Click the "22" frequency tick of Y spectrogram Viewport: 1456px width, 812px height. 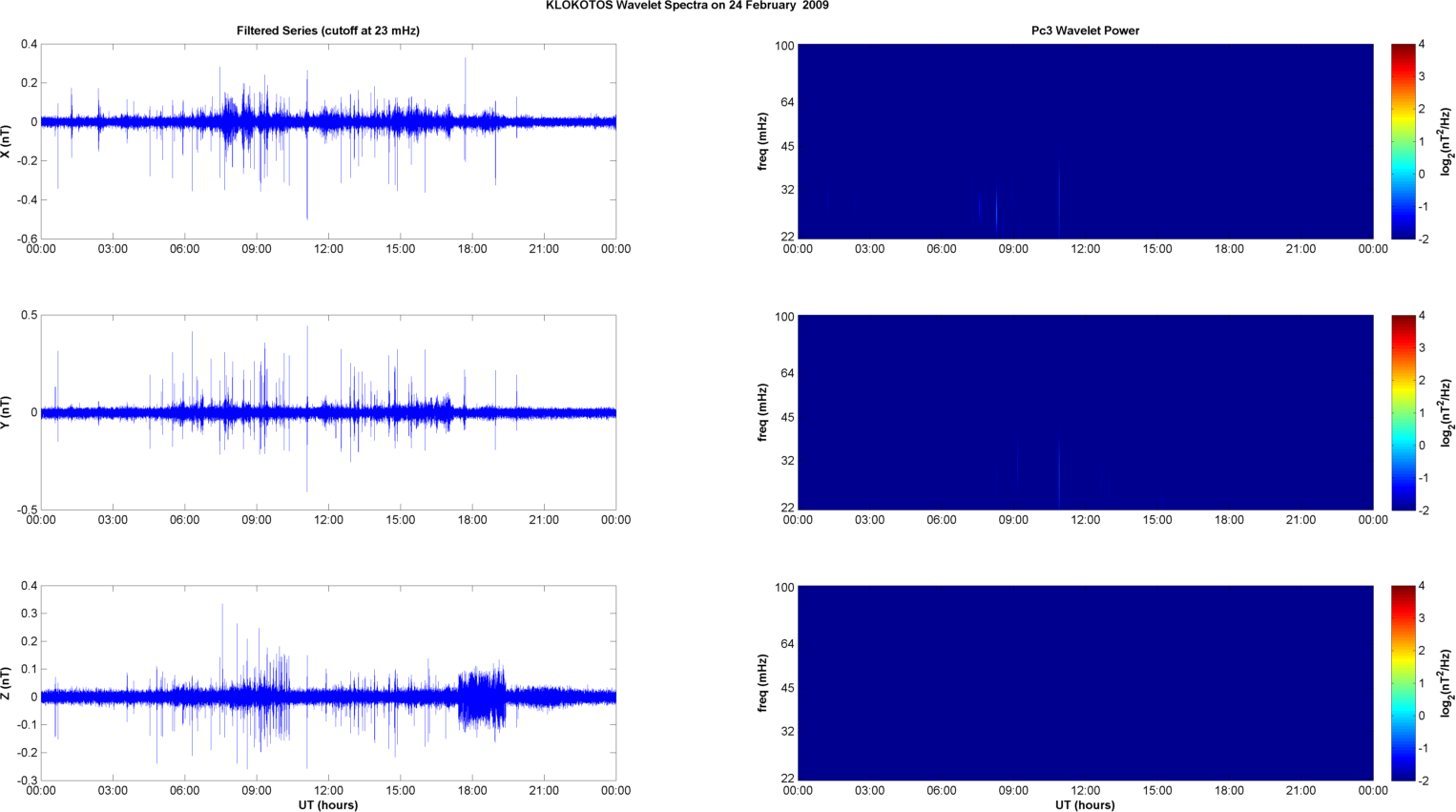click(787, 508)
